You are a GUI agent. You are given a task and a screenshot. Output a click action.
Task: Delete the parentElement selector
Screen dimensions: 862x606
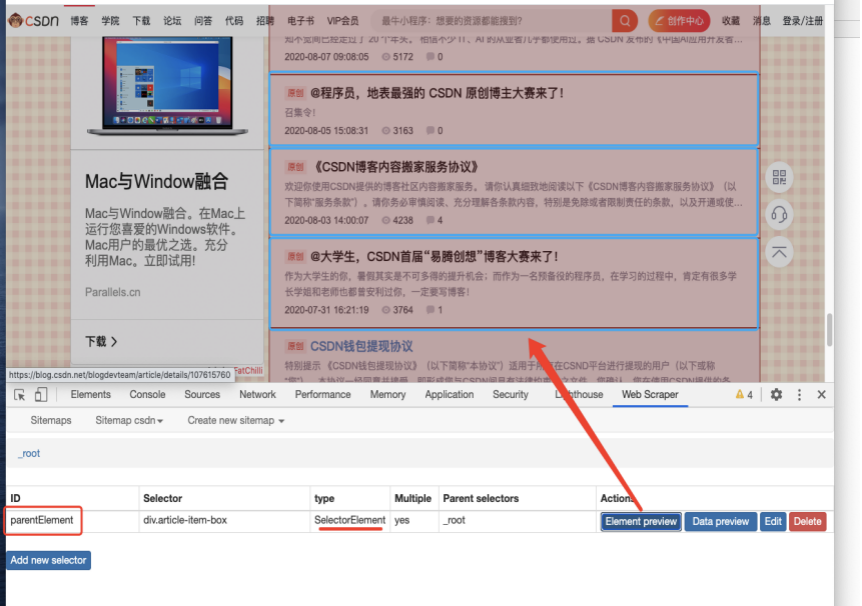click(x=807, y=521)
